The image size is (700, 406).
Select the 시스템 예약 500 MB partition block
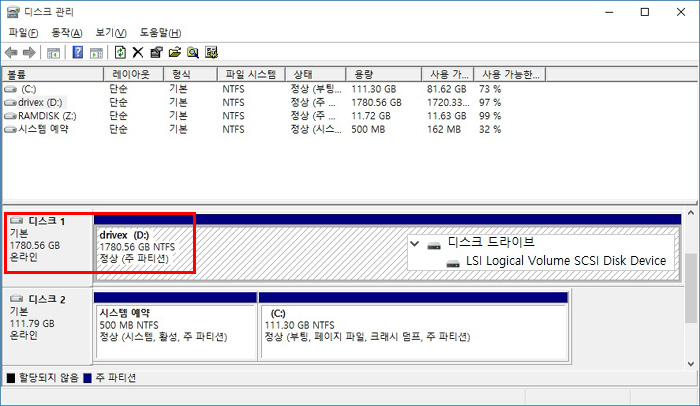(x=175, y=326)
